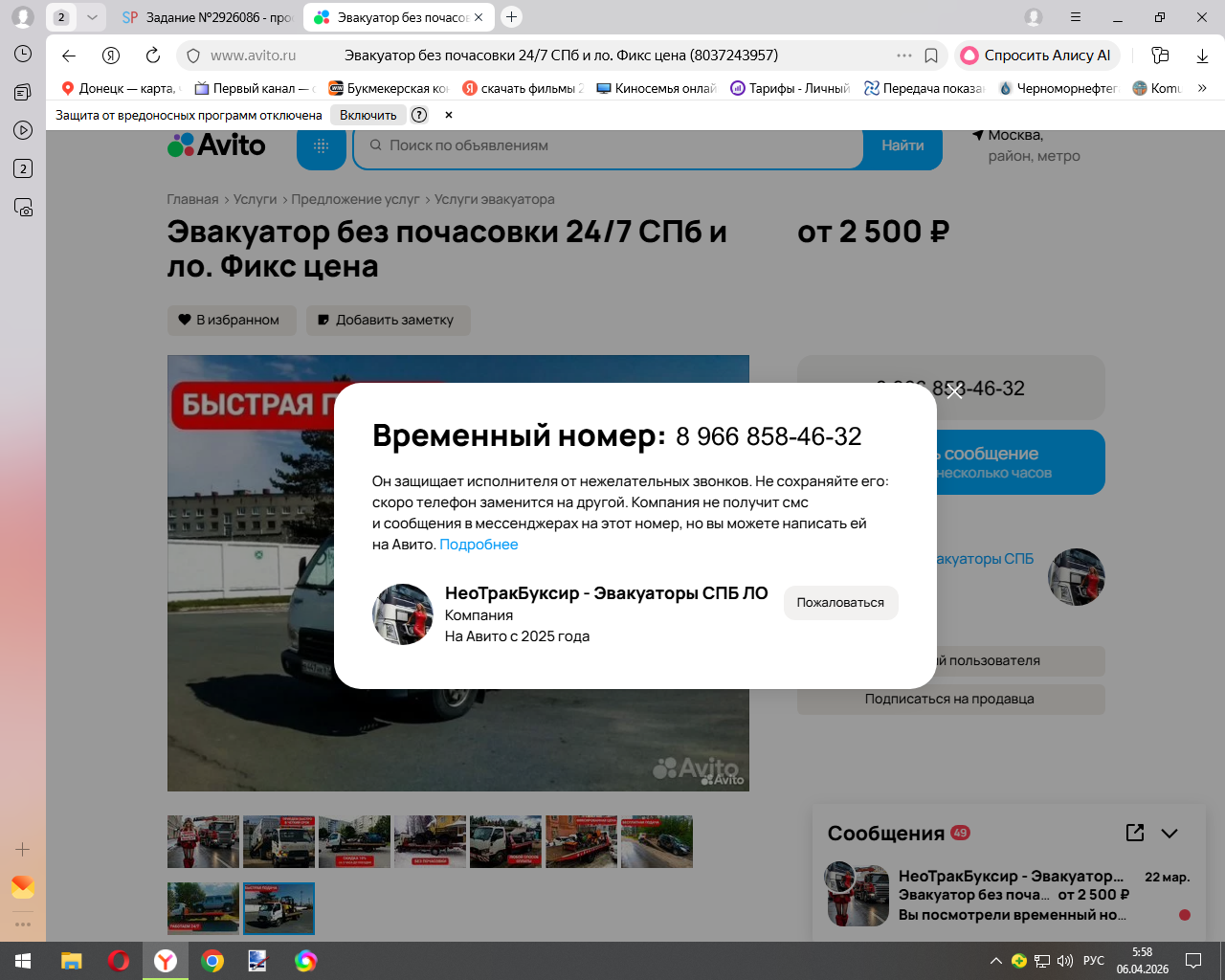Open the Avito all categories button
This screenshot has height=980, width=1225.
point(322,146)
